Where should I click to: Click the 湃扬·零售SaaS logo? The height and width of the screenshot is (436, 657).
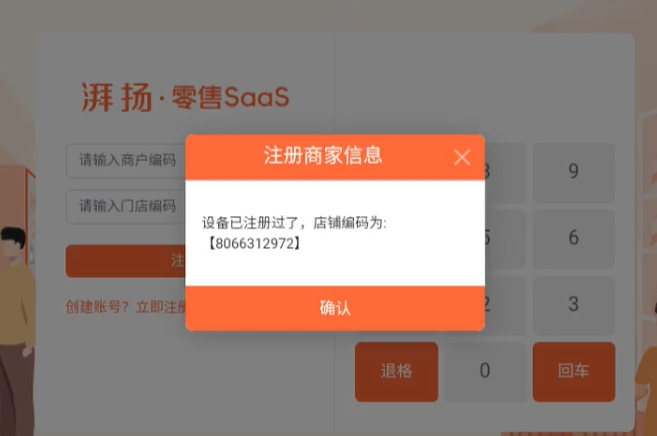[185, 97]
